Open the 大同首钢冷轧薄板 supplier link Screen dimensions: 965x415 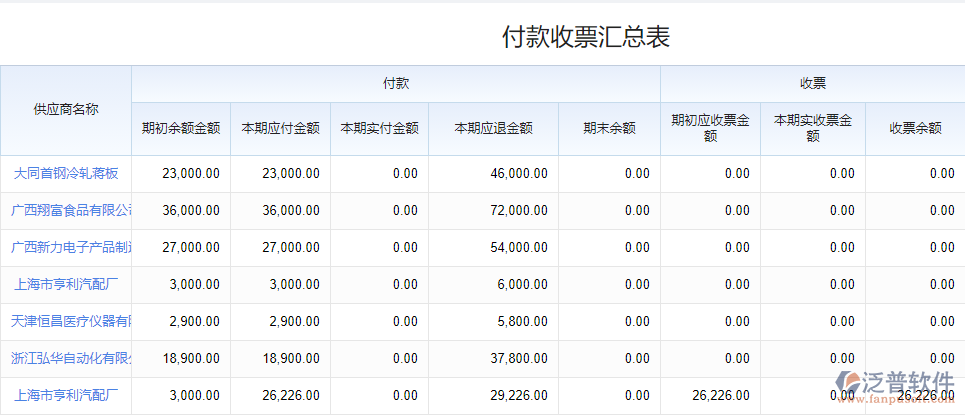[x=66, y=174]
